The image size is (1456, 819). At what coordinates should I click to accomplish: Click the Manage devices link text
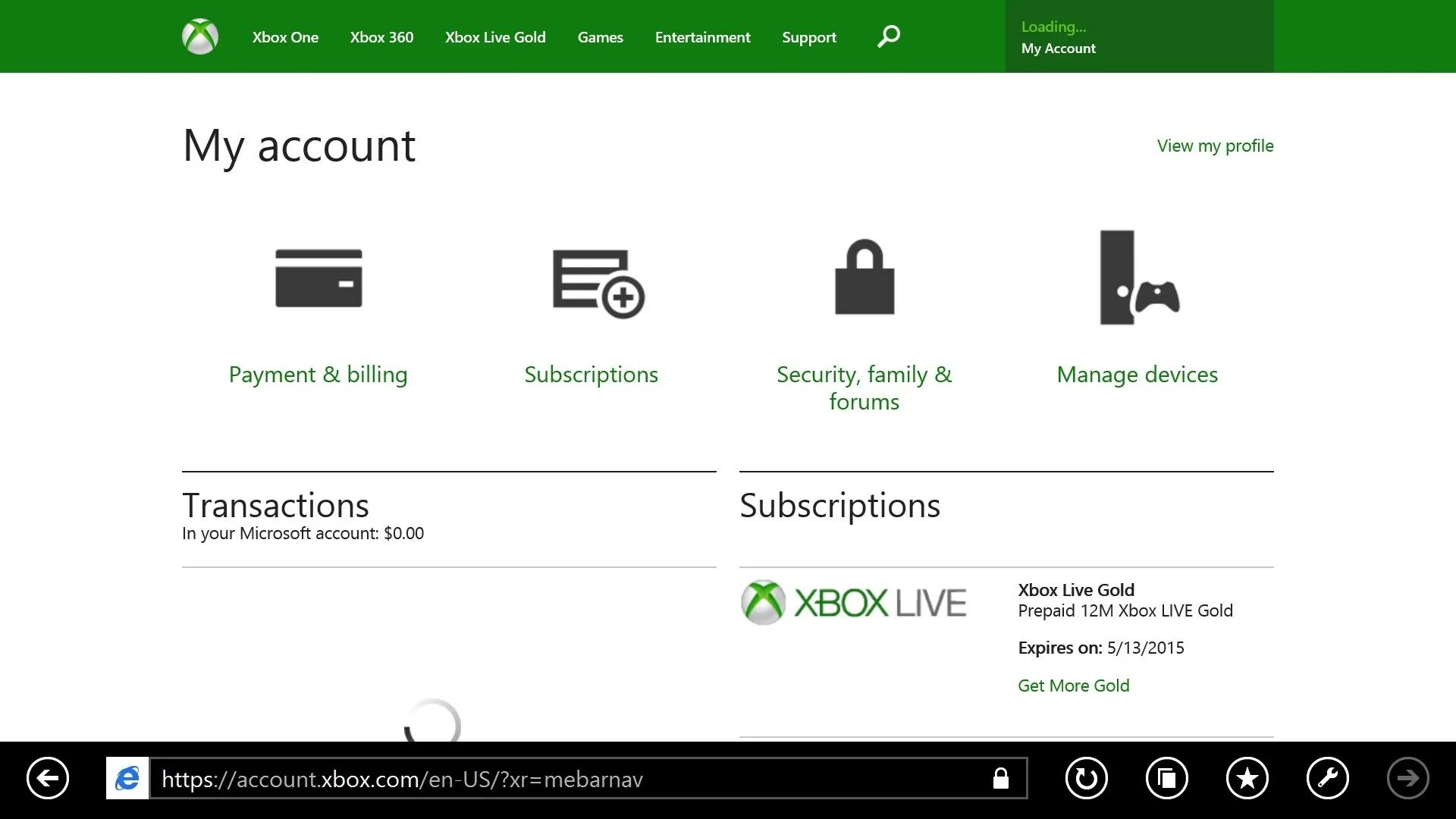(x=1137, y=375)
